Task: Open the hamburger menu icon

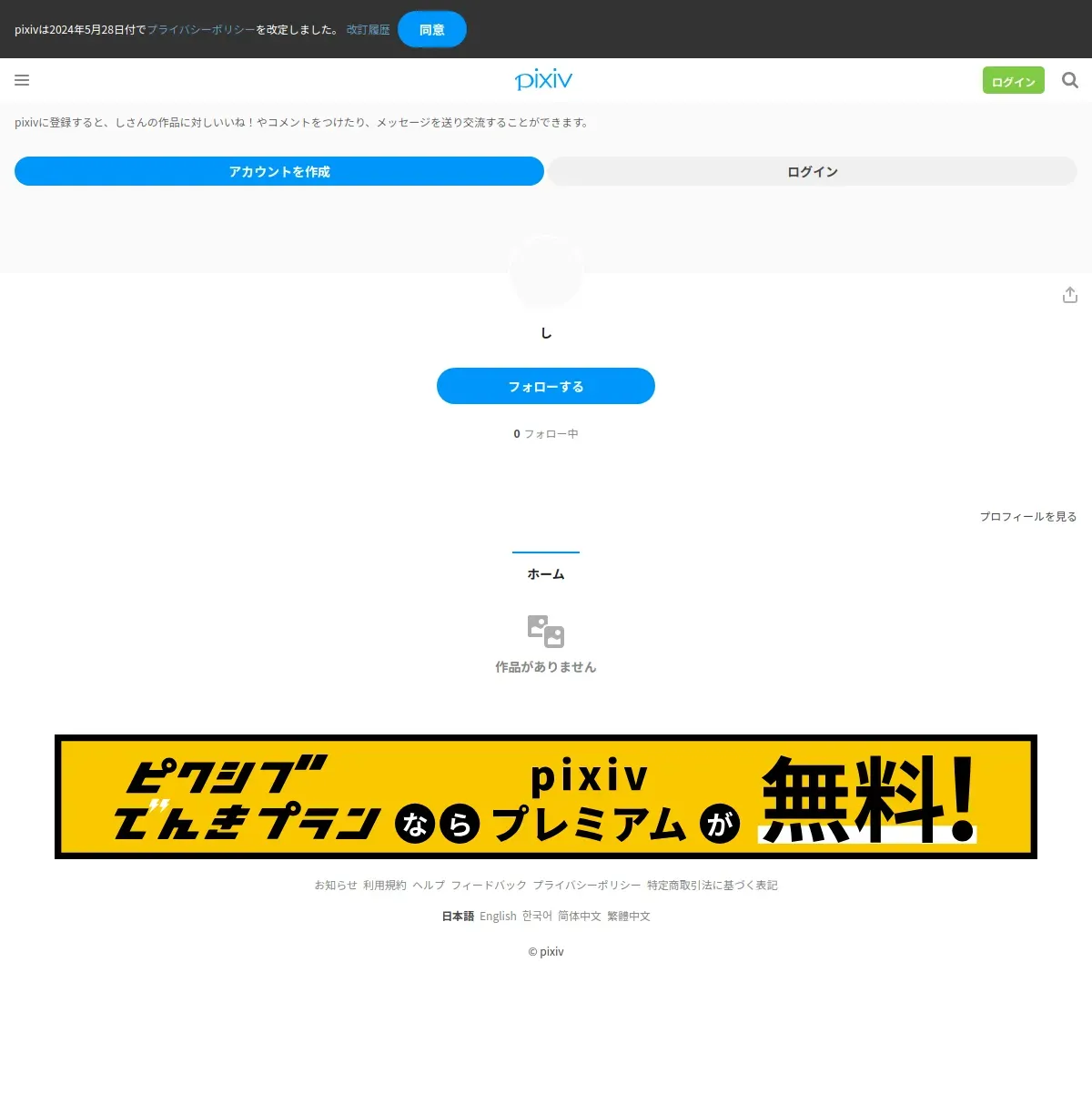Action: 22,80
